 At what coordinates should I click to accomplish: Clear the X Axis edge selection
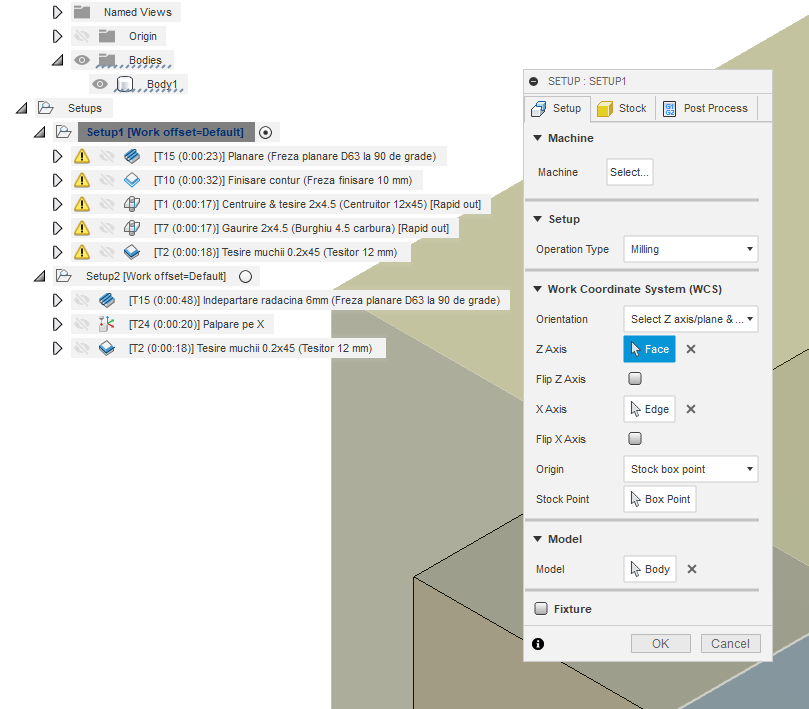691,409
